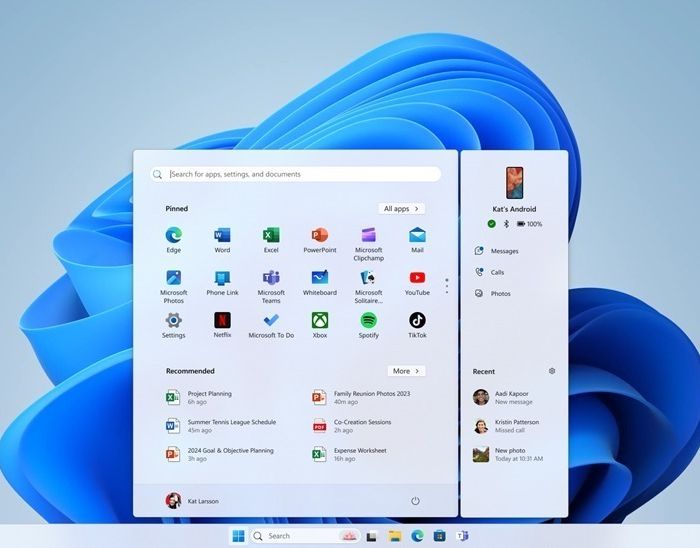Open the Phone Link app

point(222,282)
